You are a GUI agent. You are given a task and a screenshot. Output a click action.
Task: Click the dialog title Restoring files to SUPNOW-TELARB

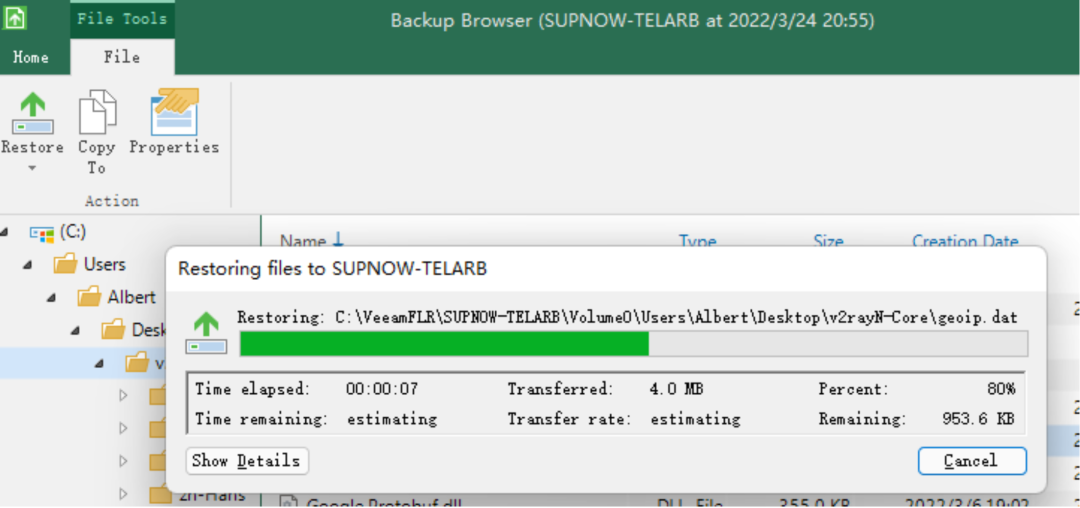coord(333,269)
